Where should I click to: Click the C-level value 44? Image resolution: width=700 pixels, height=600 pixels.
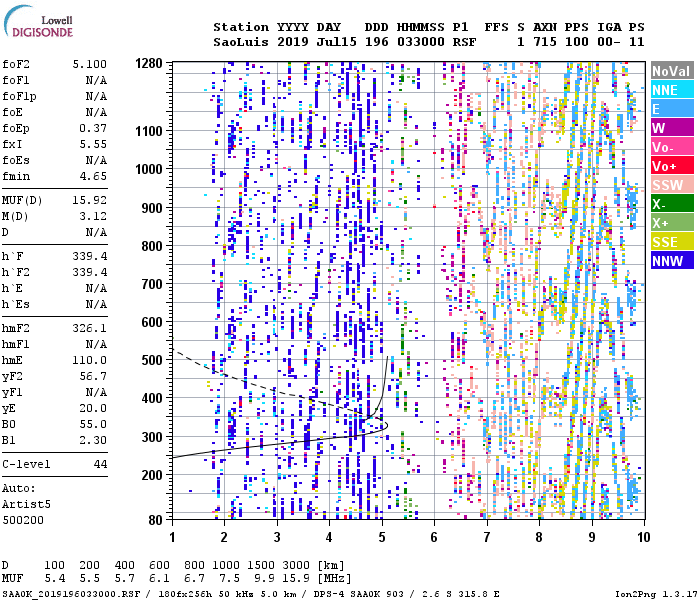coord(100,464)
